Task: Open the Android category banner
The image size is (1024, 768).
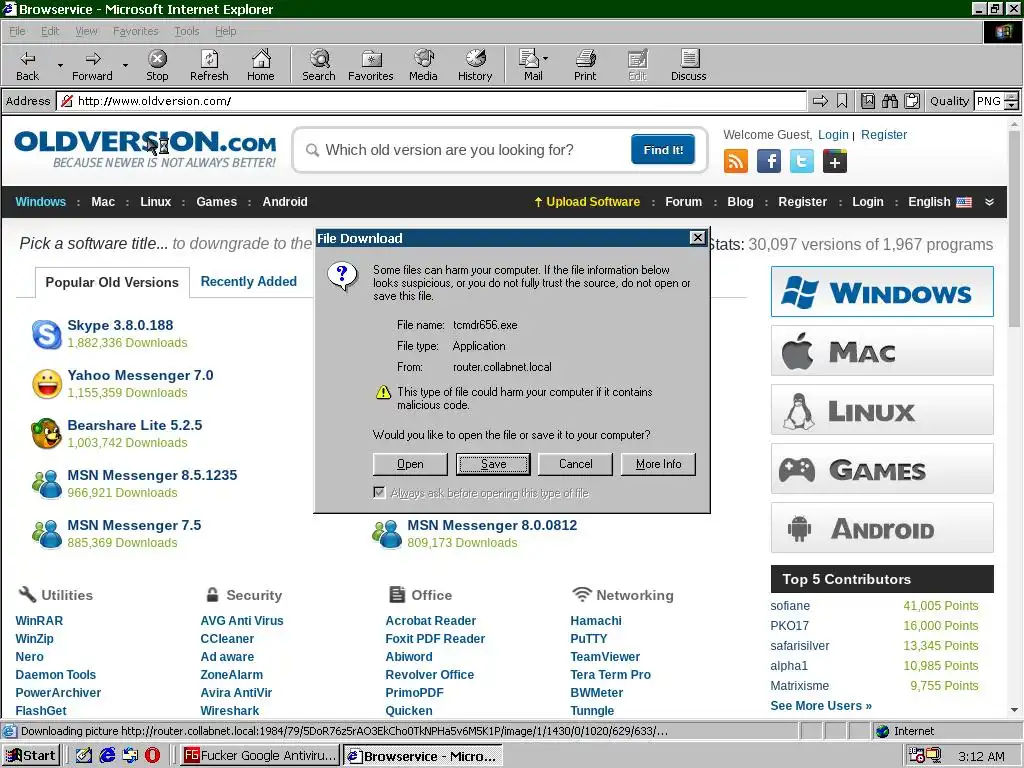Action: pos(882,528)
